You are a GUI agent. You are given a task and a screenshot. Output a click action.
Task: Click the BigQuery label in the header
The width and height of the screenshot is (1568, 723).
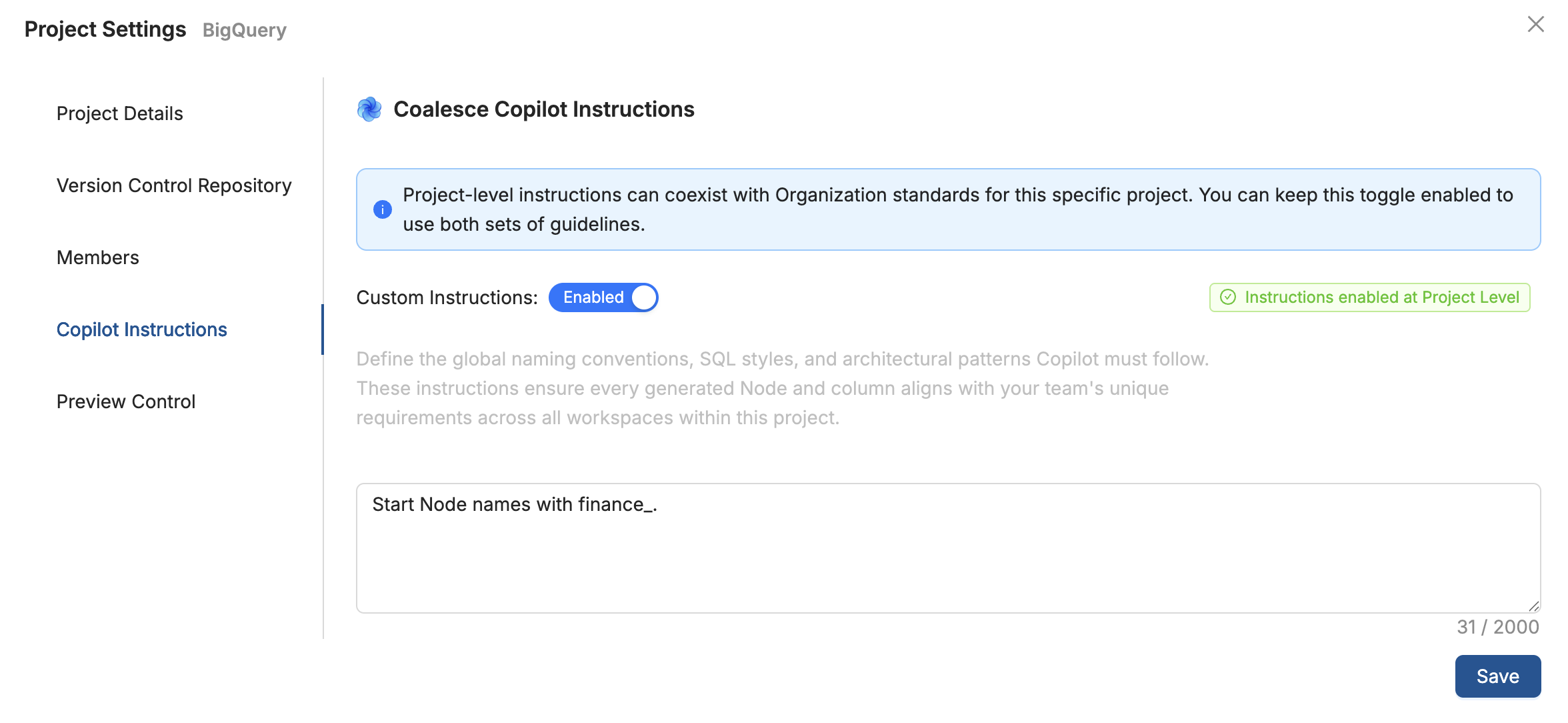(x=244, y=30)
